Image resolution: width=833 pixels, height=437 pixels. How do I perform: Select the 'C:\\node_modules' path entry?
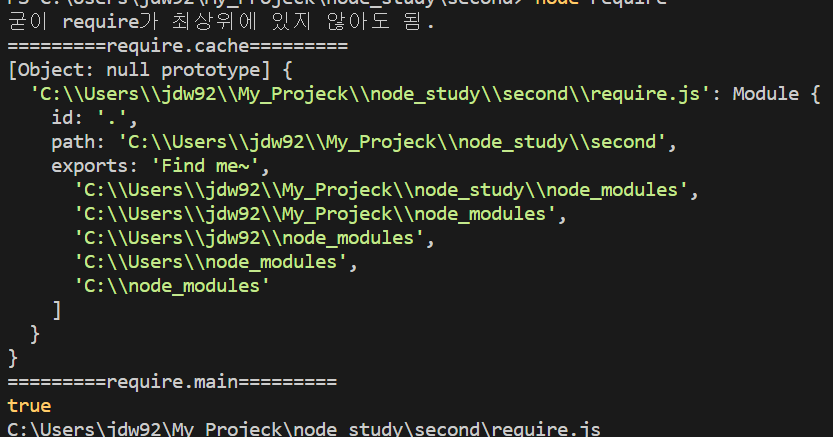(172, 286)
